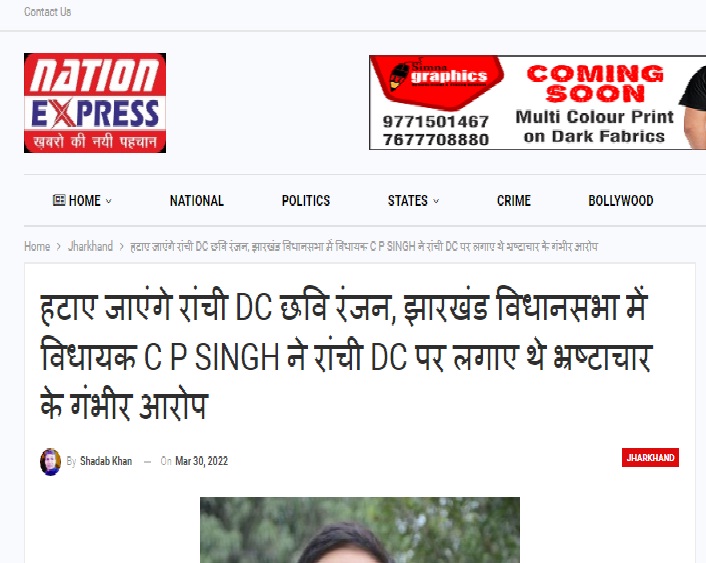Viewport: 706px width, 563px height.
Task: Open the Nation Express logo homepage
Action: [x=95, y=103]
